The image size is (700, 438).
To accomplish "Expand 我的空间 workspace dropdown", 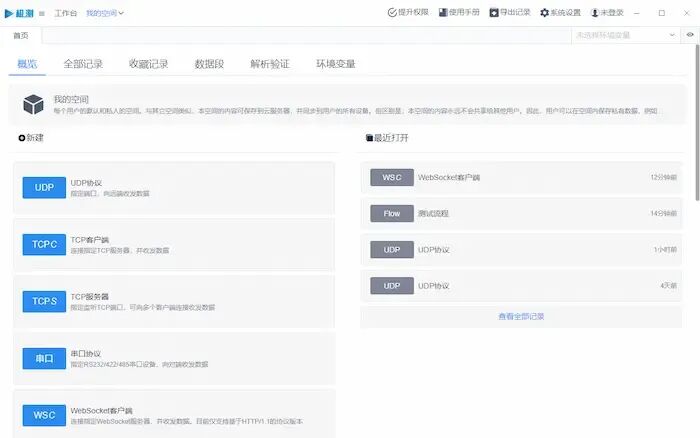I will point(105,13).
